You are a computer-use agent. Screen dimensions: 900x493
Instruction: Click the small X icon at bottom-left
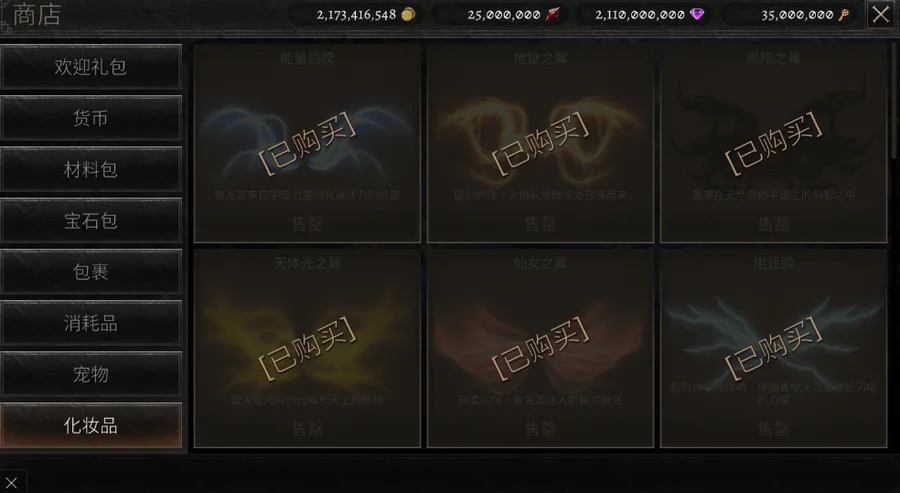[11, 482]
